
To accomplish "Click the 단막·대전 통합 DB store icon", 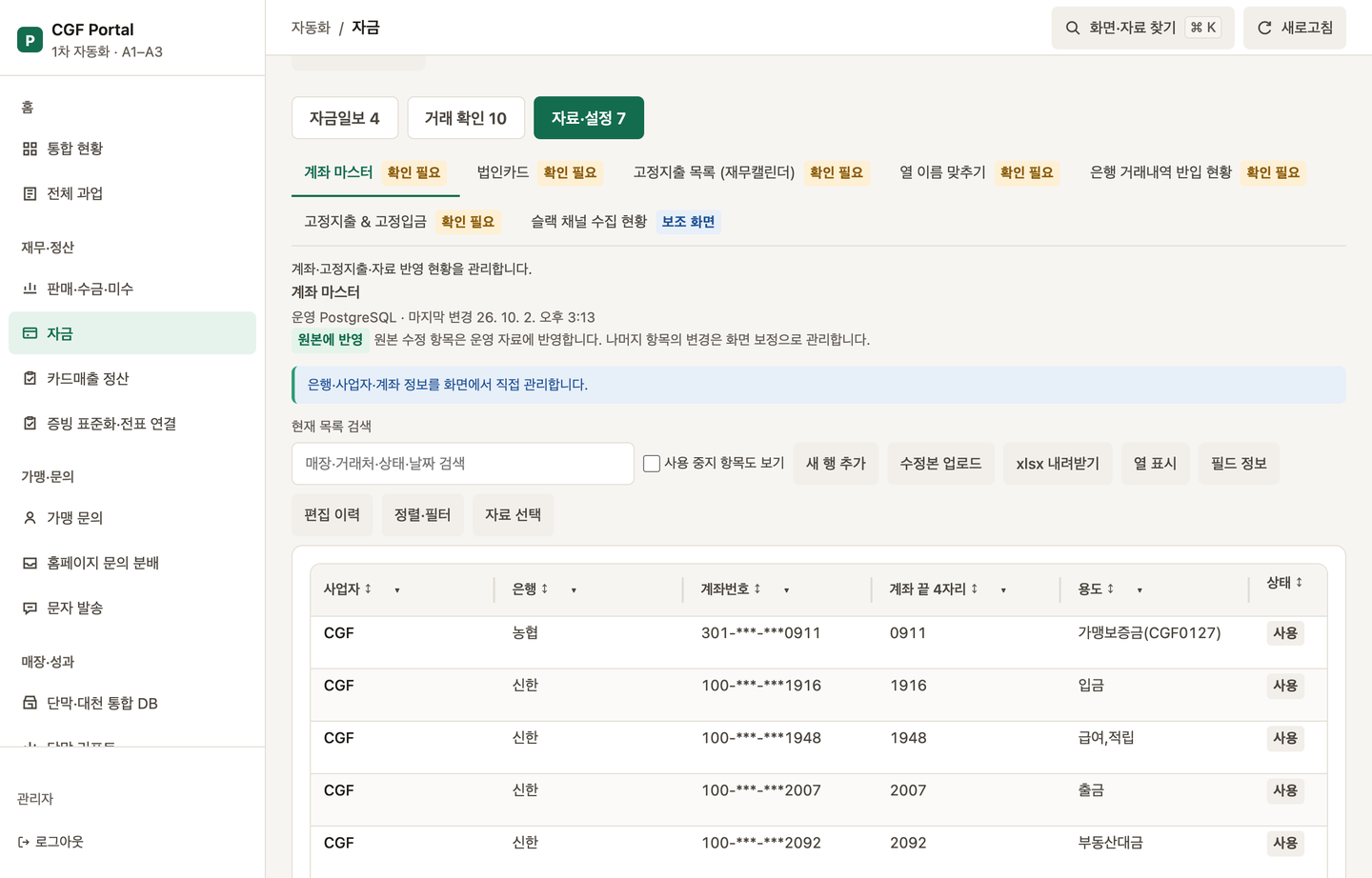I will point(30,703).
